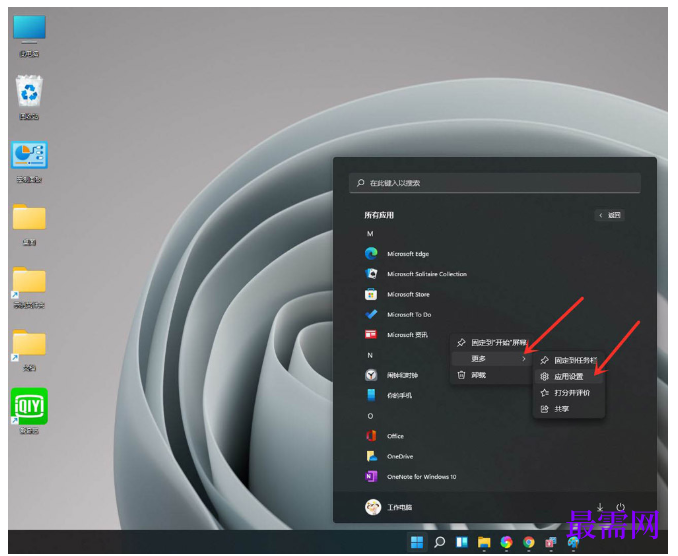Launch OneNote for Windows 10
This screenshot has height=556, width=678.
[x=411, y=476]
